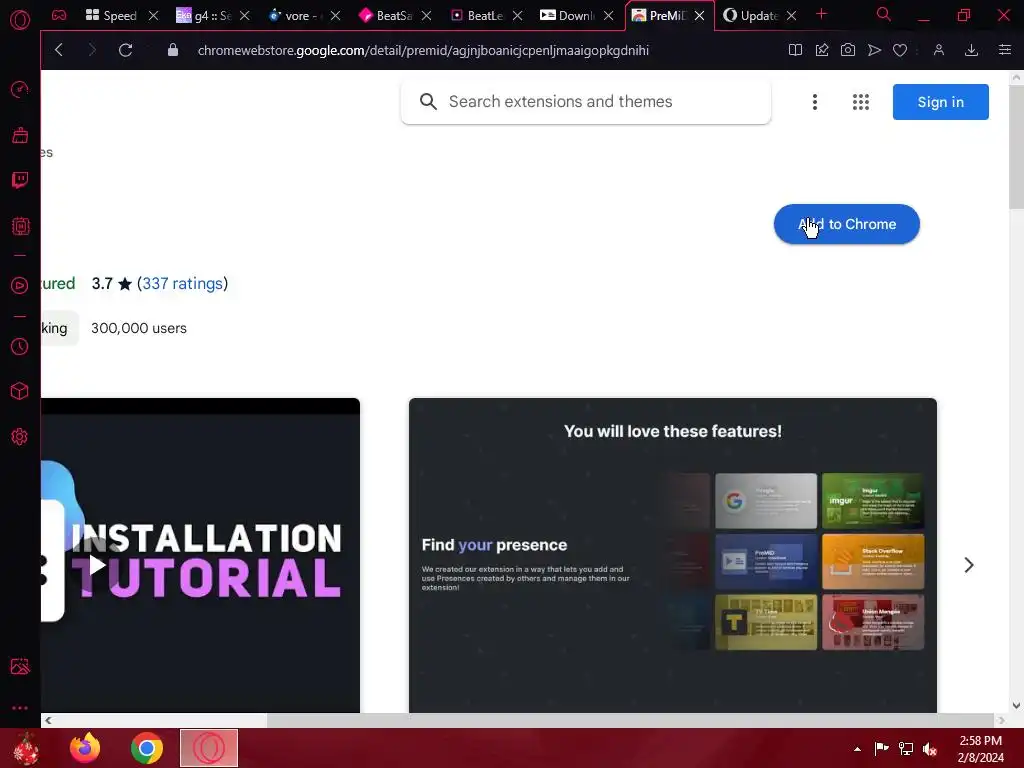Open GX Corner gamepad icon
The height and width of the screenshot is (768, 1024).
pos(59,15)
